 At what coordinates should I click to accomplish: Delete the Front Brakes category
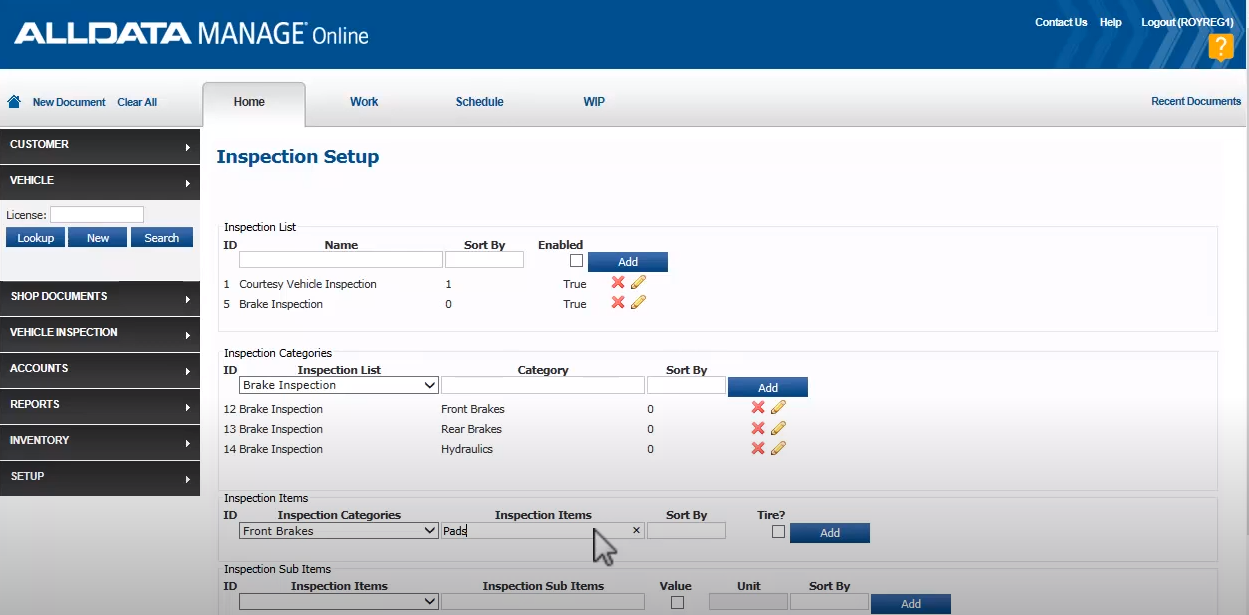(x=758, y=408)
